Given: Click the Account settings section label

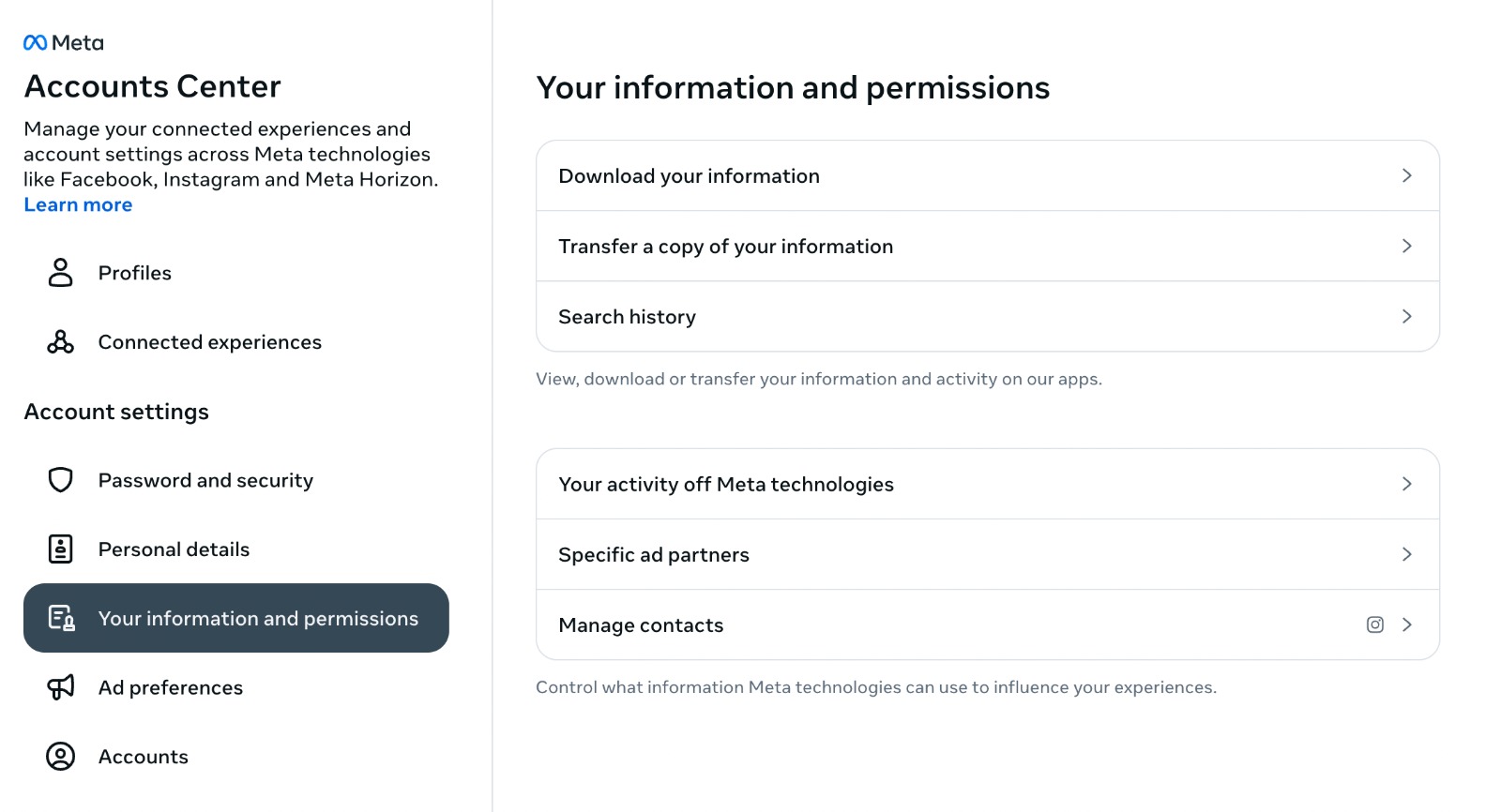Looking at the screenshot, I should click(116, 412).
